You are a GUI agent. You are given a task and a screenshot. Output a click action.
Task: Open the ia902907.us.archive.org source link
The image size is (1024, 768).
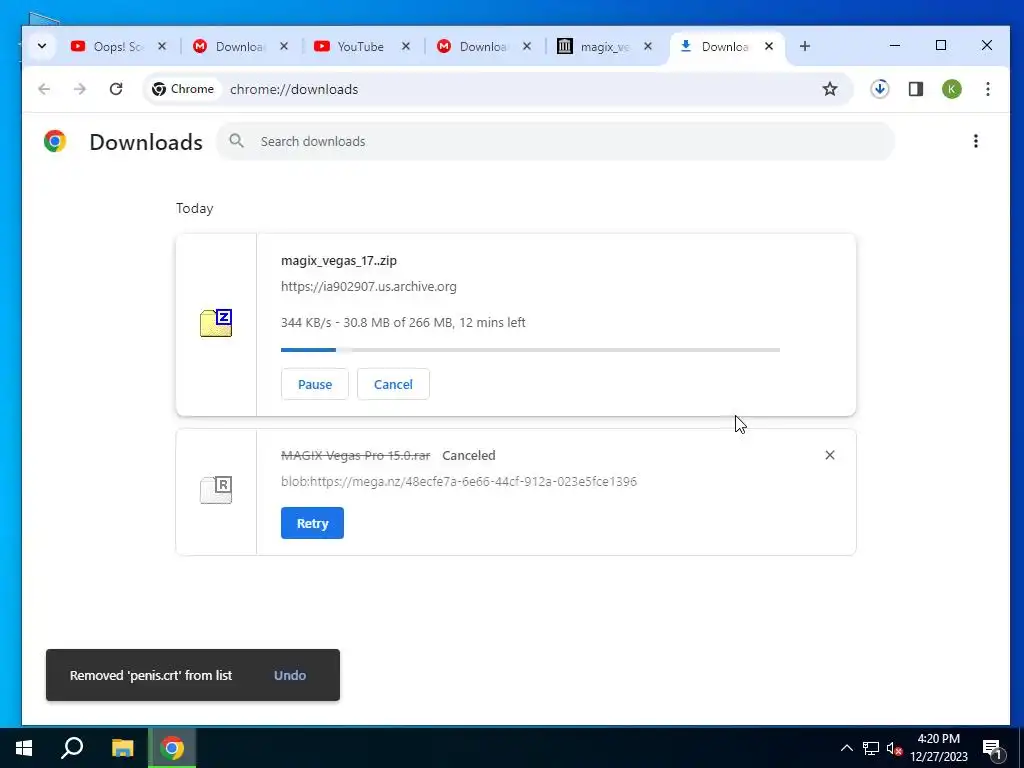[x=369, y=287]
